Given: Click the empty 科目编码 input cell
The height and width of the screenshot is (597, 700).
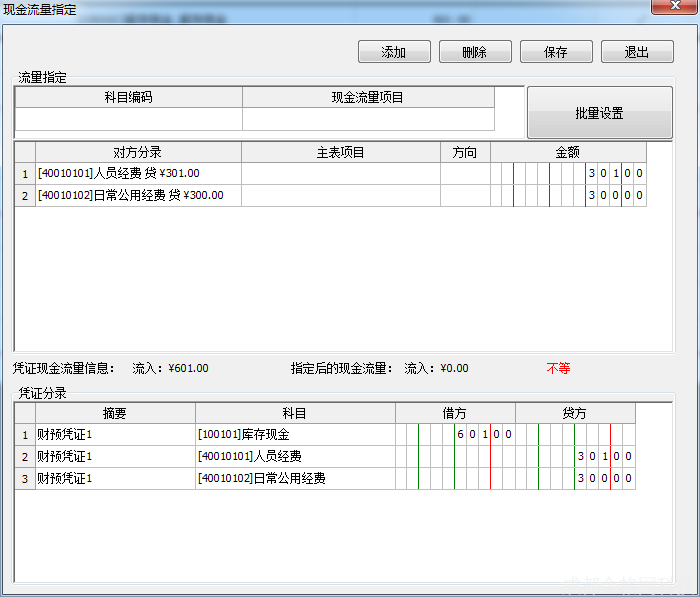Looking at the screenshot, I should [128, 119].
